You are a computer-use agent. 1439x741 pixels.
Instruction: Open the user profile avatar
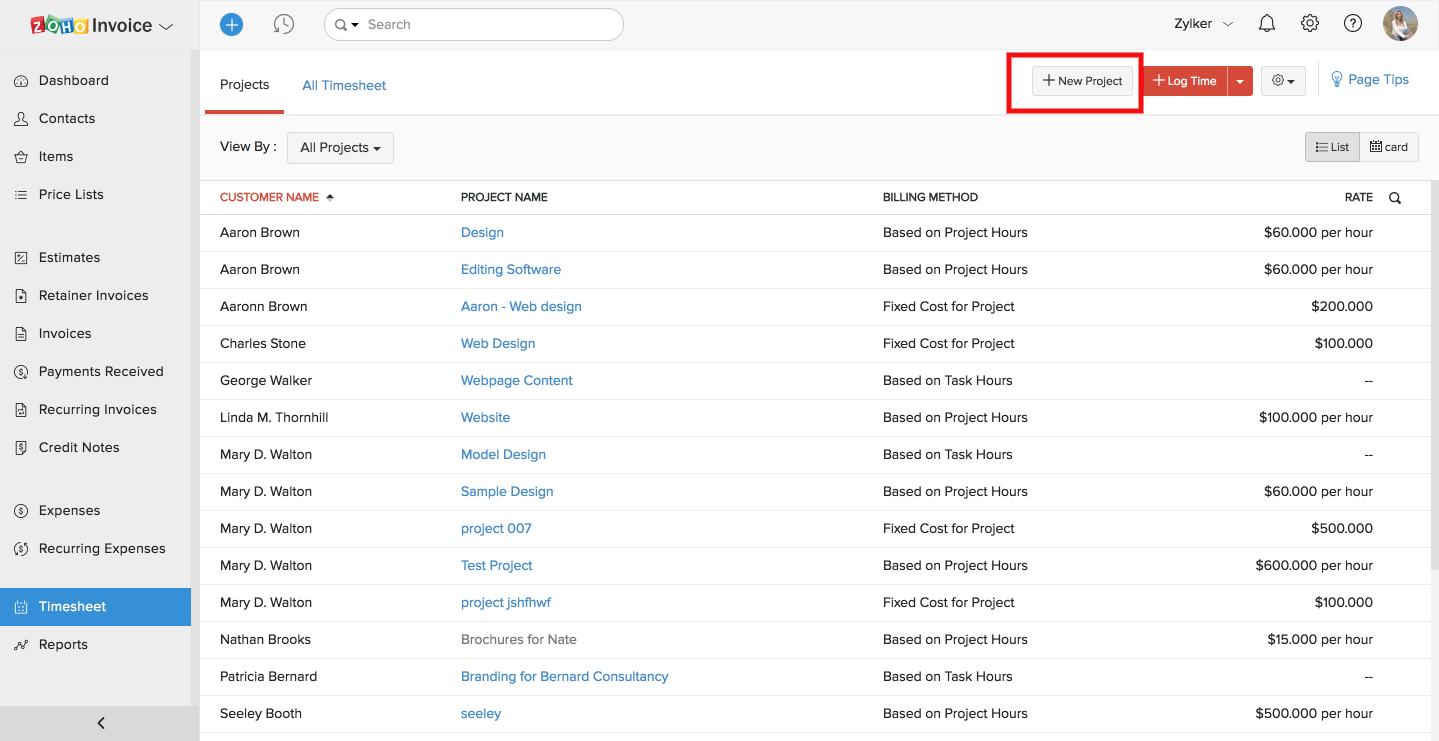pos(1400,24)
